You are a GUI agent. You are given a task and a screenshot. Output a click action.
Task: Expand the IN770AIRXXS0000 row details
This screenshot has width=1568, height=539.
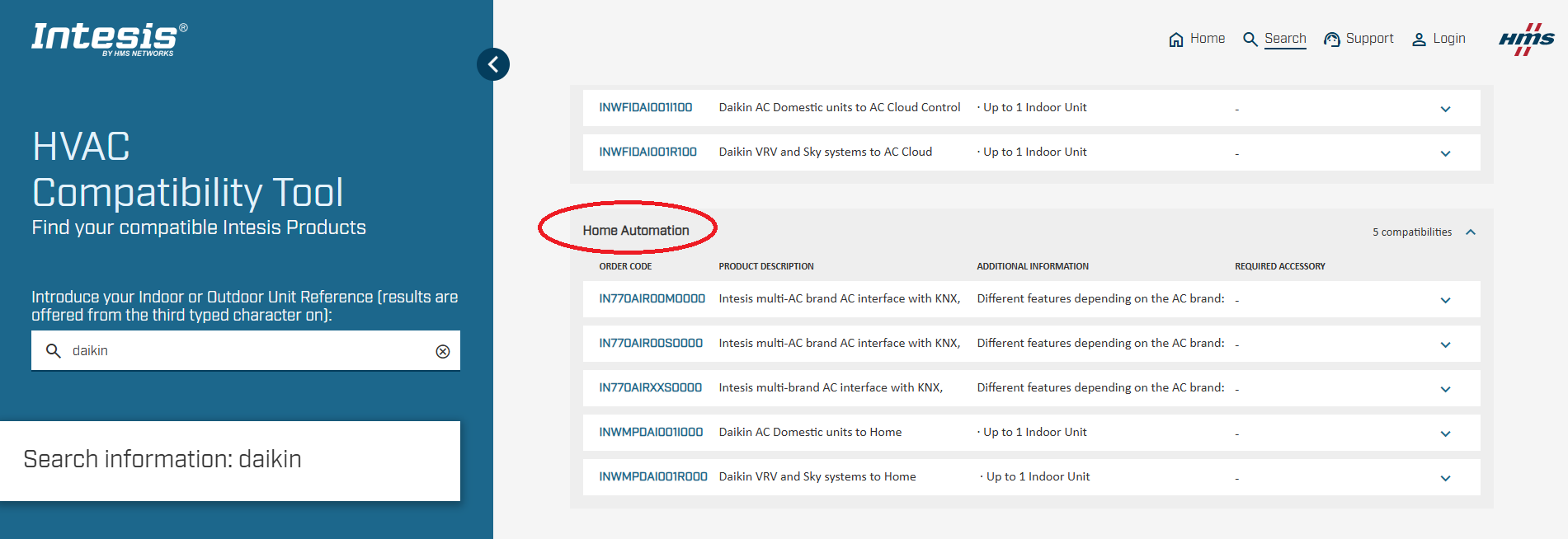coord(1445,389)
